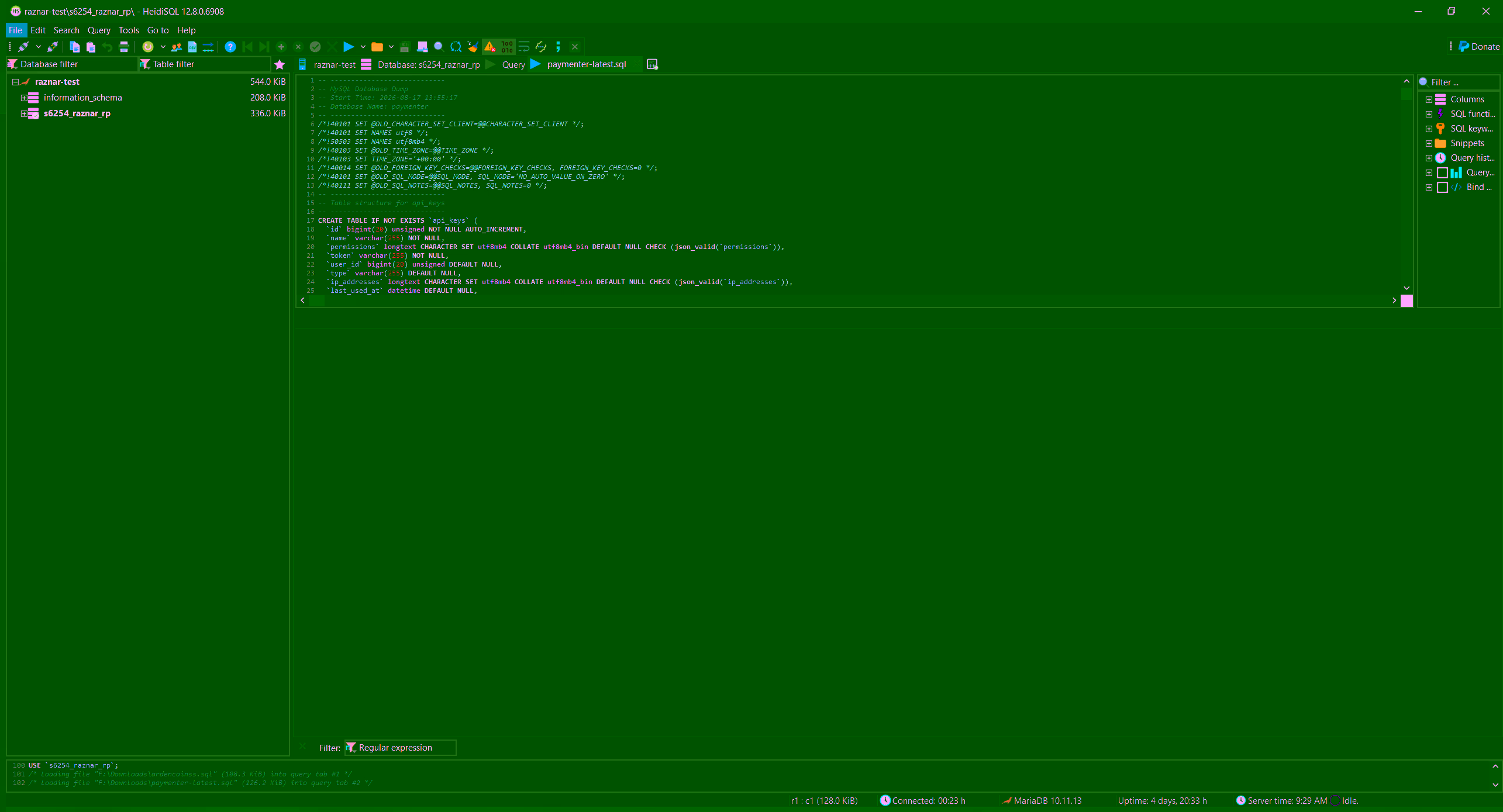Open the Tools menu
This screenshot has height=812, width=1503.
click(x=129, y=30)
